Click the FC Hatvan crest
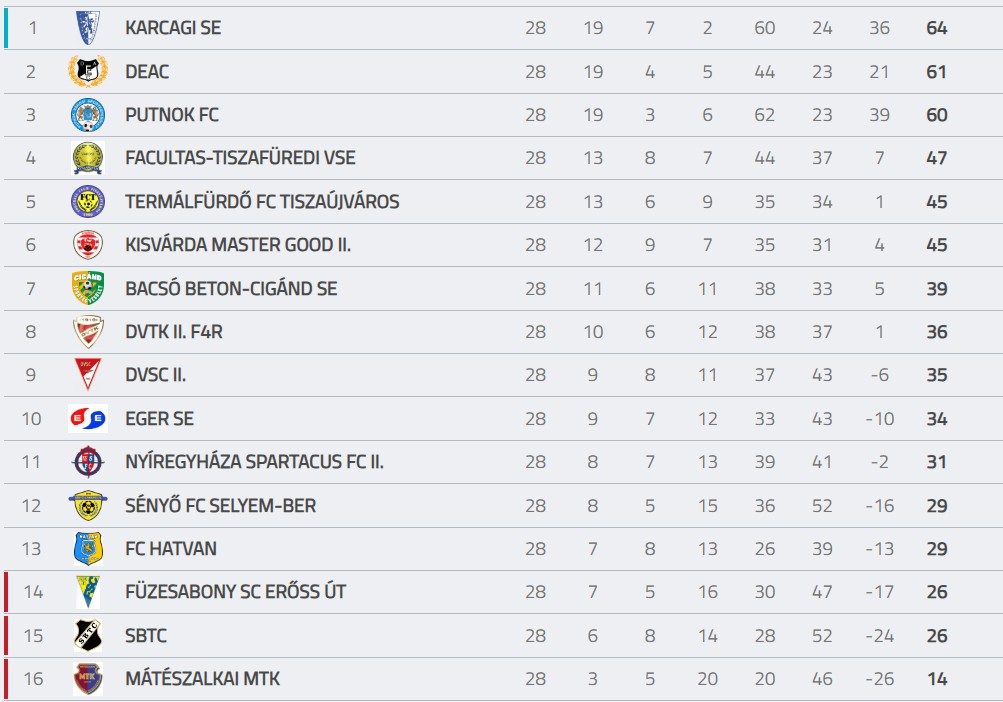Image resolution: width=1003 pixels, height=702 pixels. [88, 548]
